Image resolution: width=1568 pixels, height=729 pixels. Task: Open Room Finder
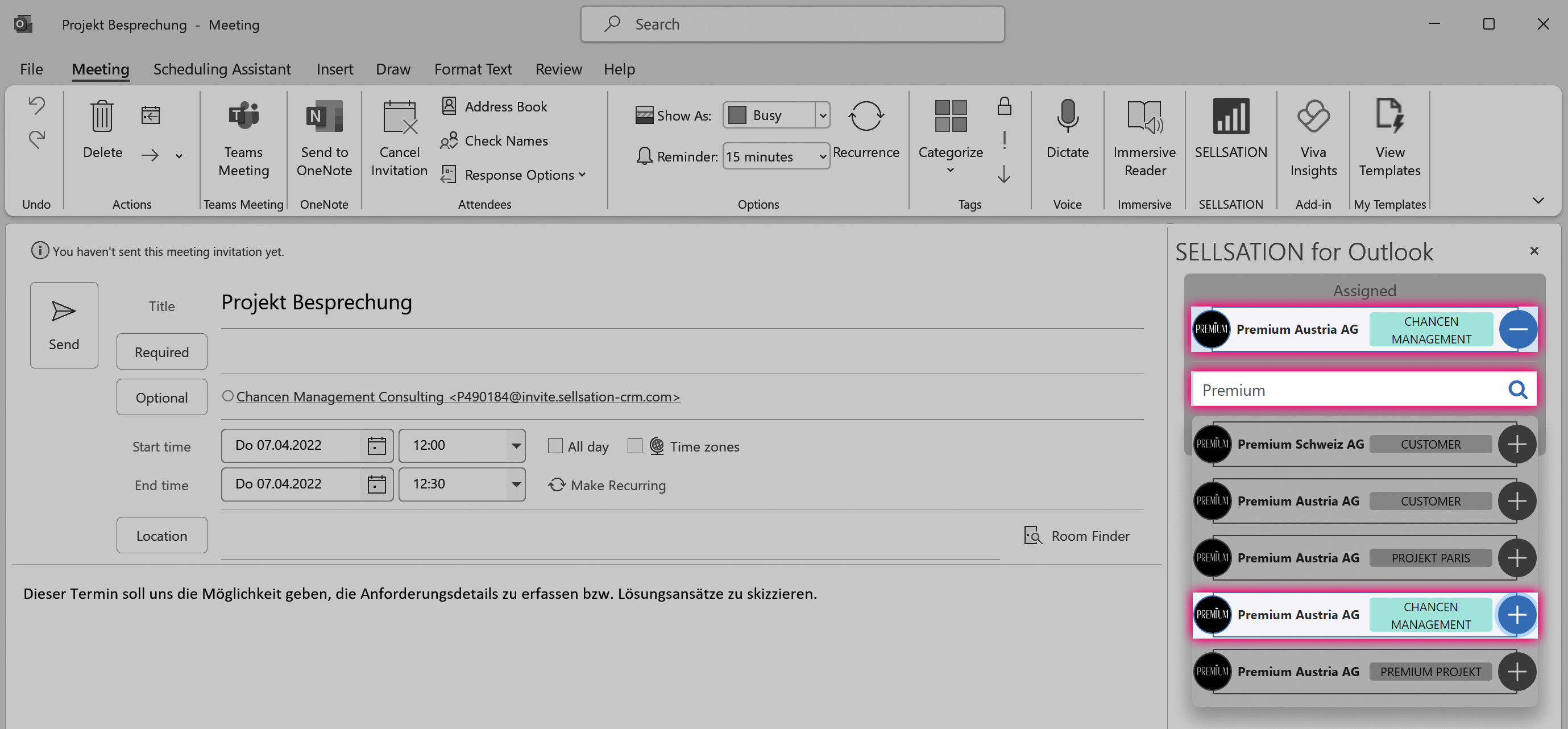(x=1076, y=536)
